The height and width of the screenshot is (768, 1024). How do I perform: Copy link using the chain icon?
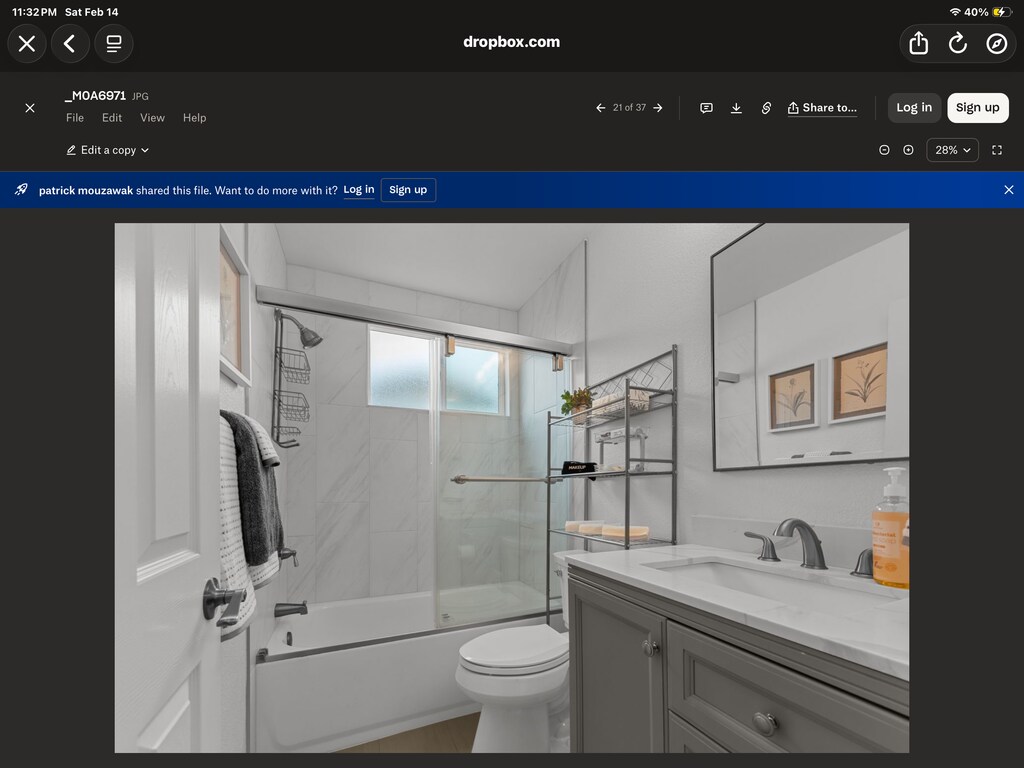coord(766,108)
